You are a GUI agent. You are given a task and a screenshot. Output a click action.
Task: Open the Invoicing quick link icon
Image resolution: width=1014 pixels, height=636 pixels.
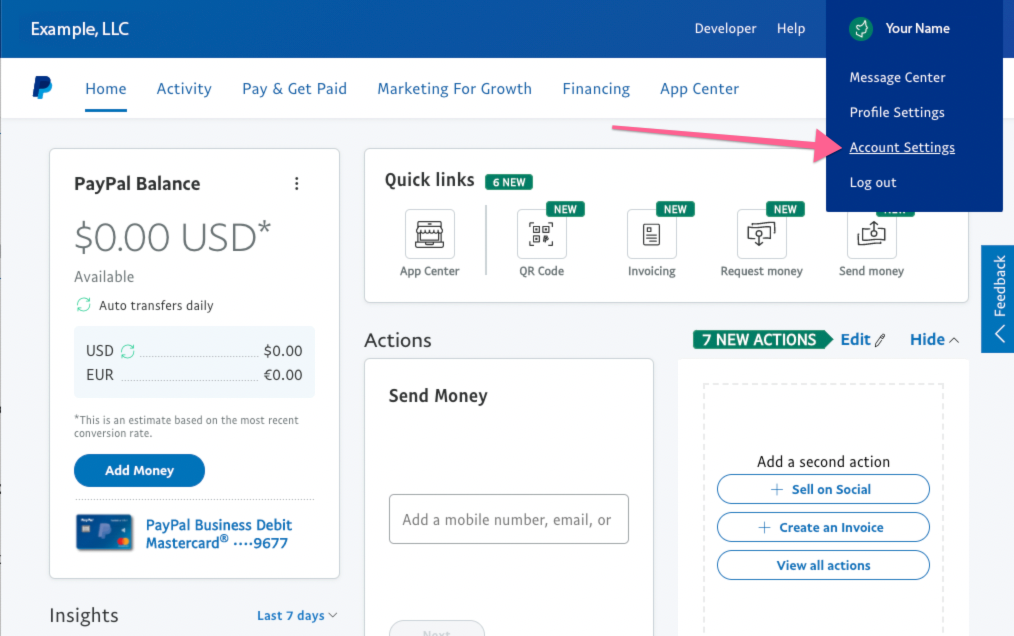pyautogui.click(x=651, y=234)
